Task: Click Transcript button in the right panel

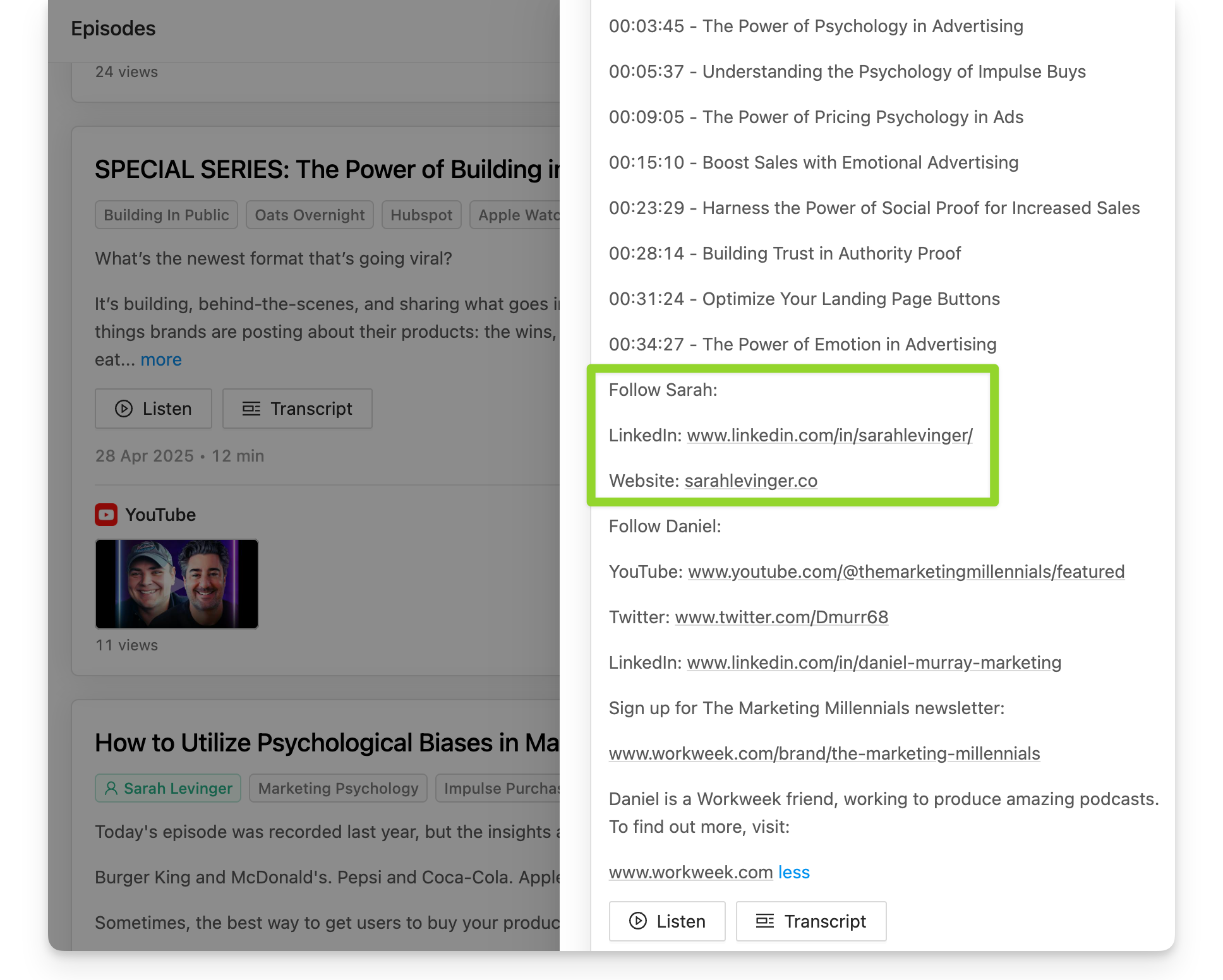Action: (x=811, y=921)
